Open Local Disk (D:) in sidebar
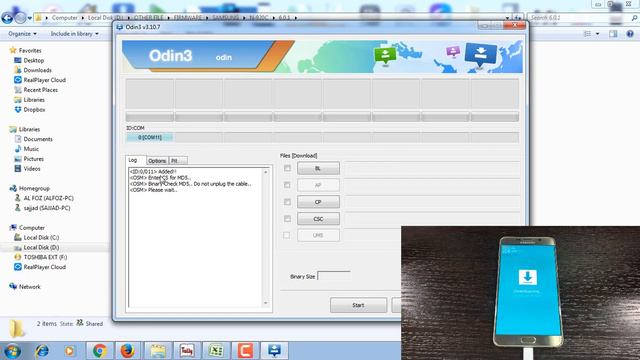The image size is (640, 360). [41, 247]
